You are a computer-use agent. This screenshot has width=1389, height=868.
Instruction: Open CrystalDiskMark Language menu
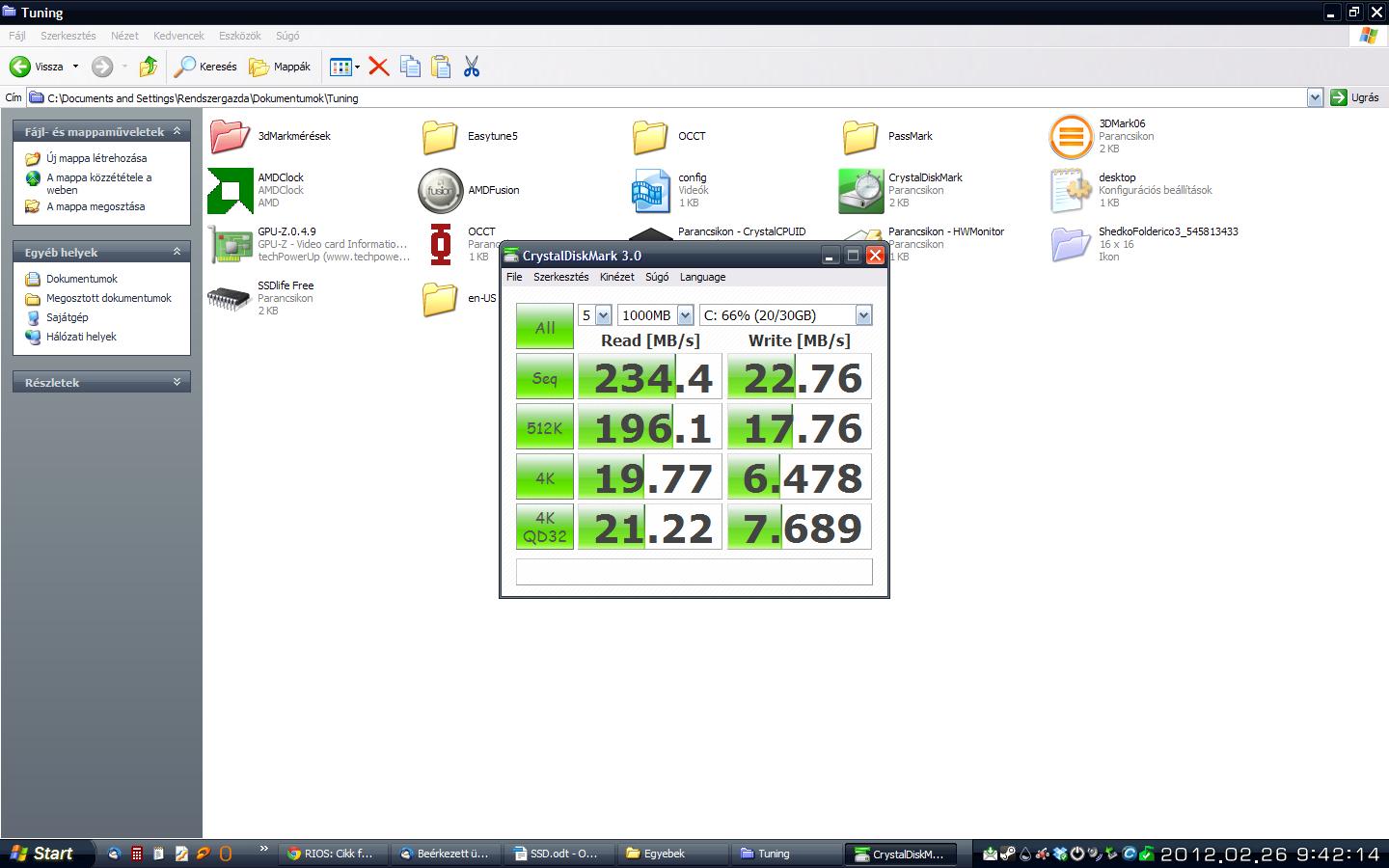tap(702, 277)
